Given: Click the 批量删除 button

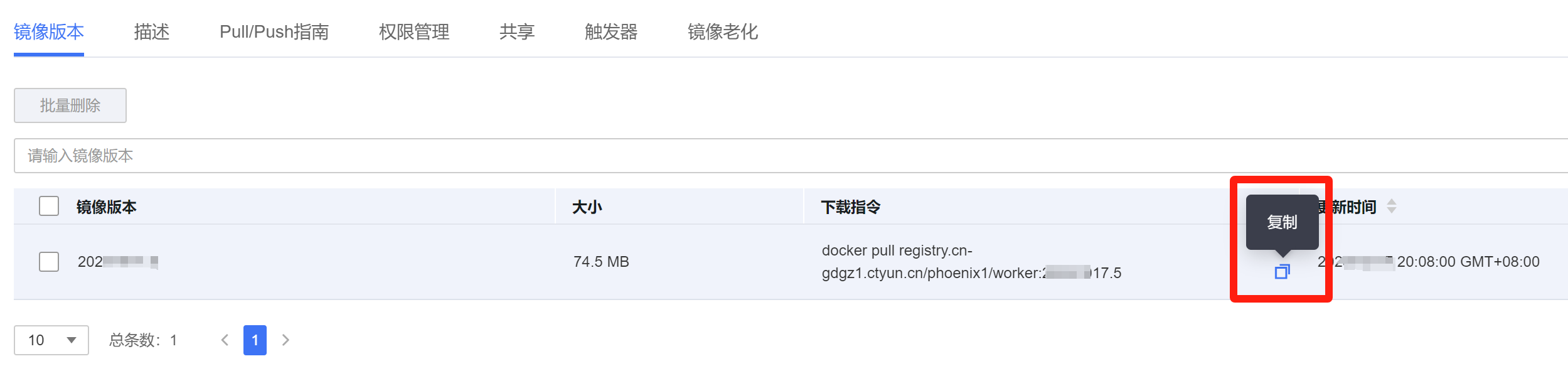Looking at the screenshot, I should [x=70, y=105].
